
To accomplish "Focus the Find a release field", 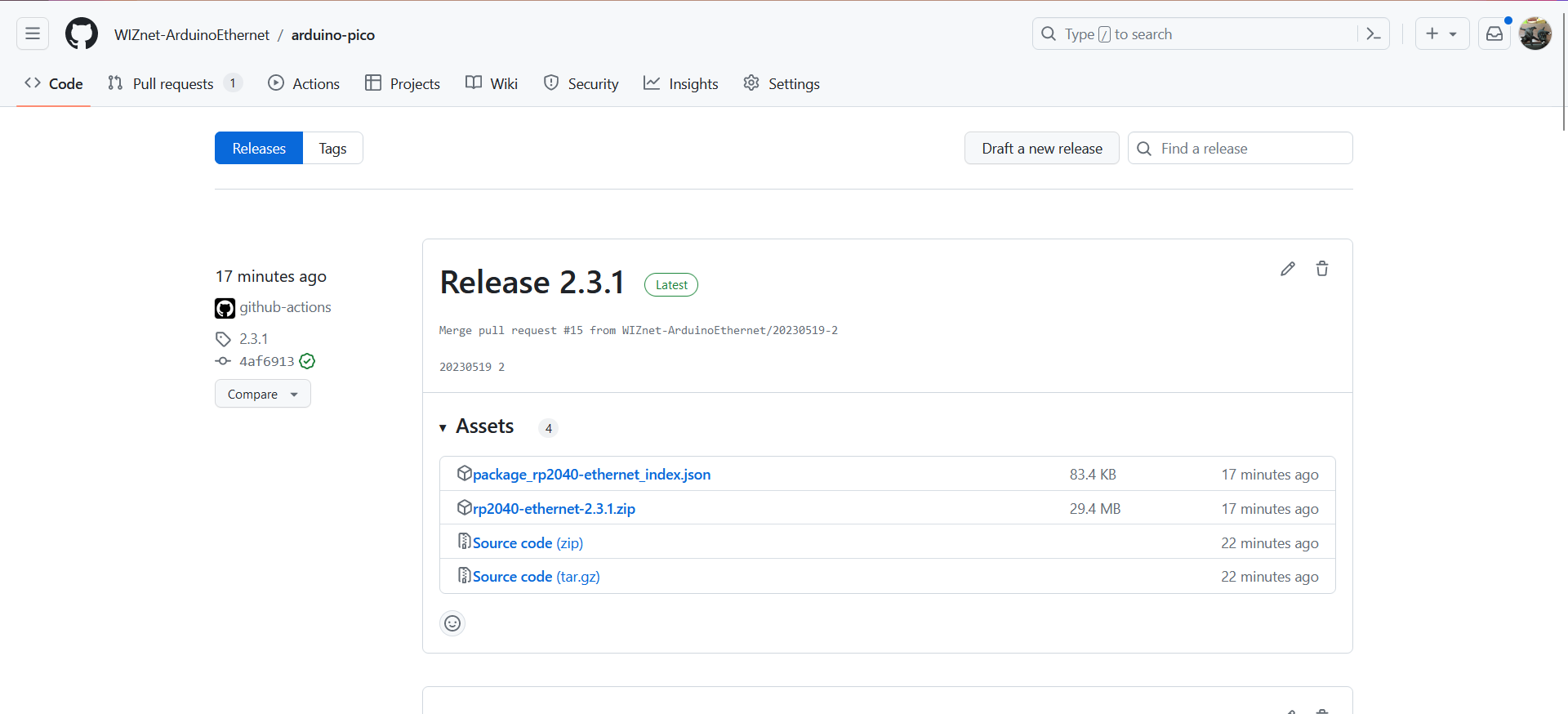I will tap(1241, 148).
